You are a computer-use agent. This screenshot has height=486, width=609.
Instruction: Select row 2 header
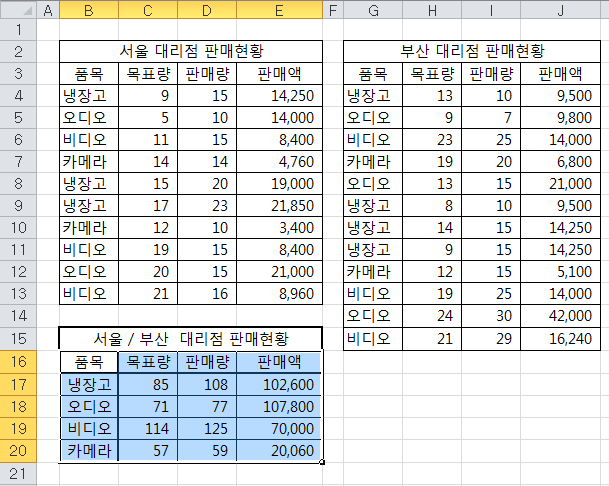(18, 52)
